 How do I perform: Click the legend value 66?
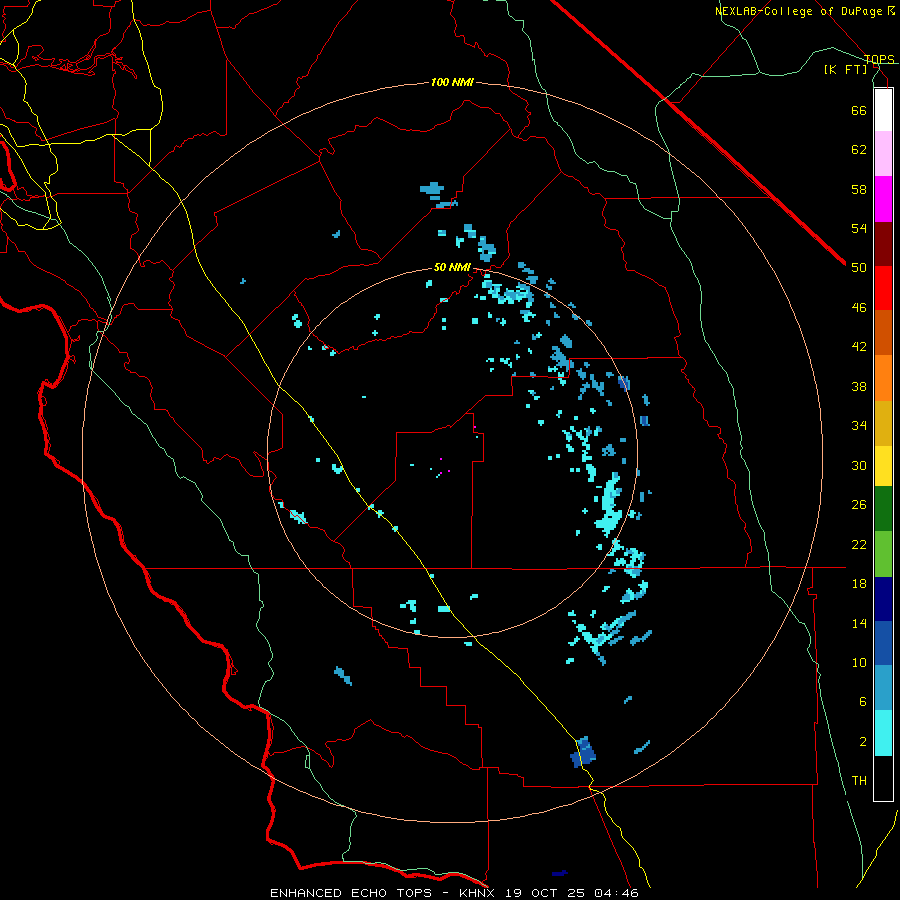pos(859,111)
